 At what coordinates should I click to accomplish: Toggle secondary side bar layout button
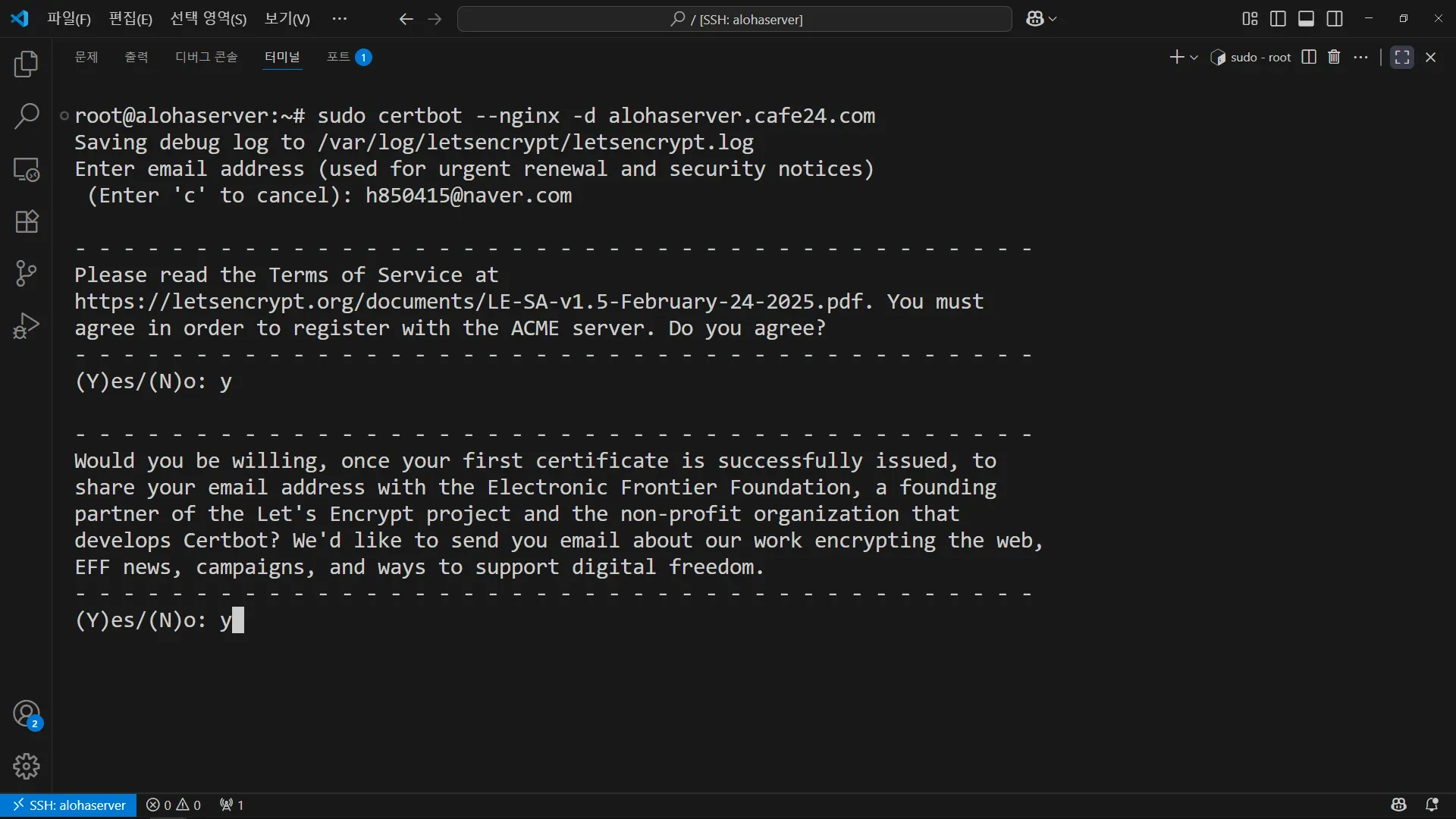coord(1335,19)
